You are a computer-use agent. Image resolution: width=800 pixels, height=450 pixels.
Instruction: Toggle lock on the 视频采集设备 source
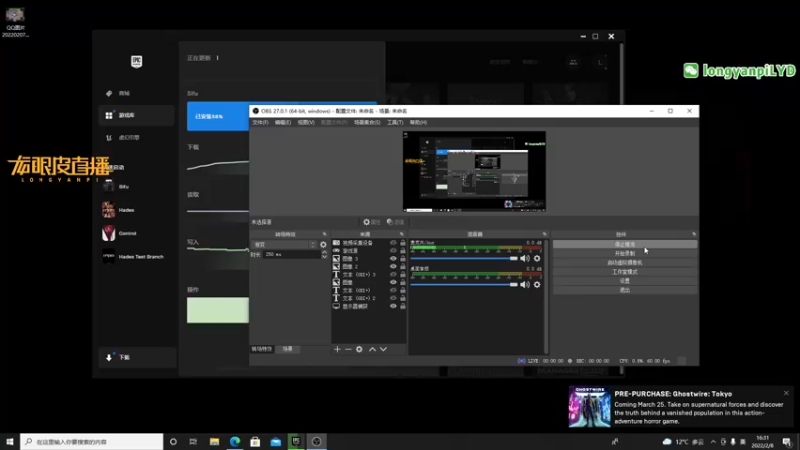pos(403,243)
